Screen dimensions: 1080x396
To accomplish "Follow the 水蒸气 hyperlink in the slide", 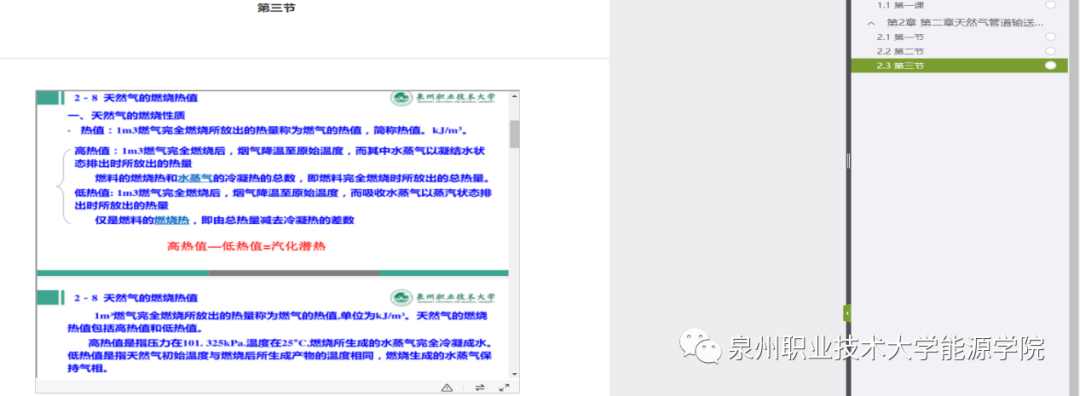I will click(x=196, y=178).
